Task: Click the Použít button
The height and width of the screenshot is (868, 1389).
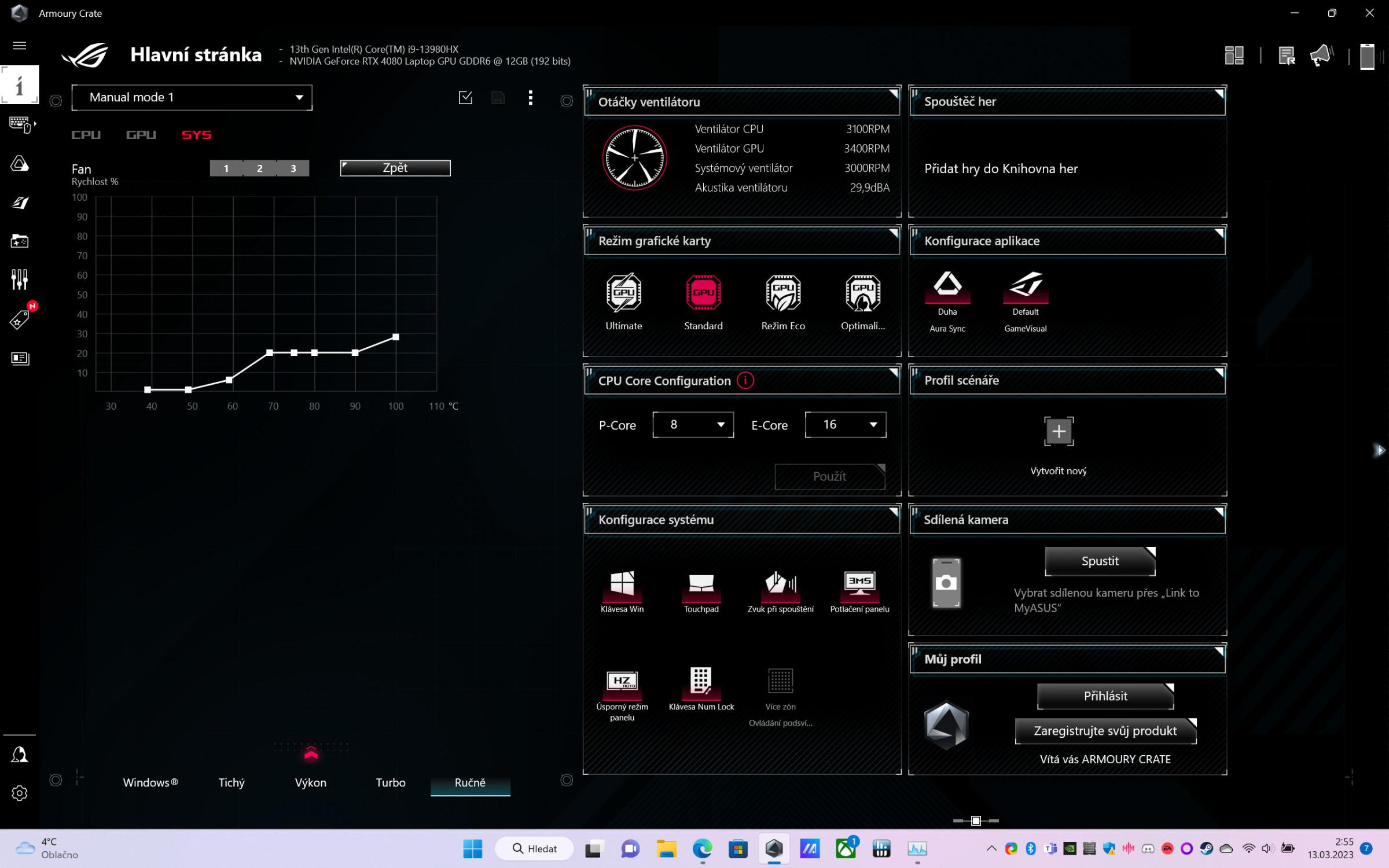Action: click(829, 476)
